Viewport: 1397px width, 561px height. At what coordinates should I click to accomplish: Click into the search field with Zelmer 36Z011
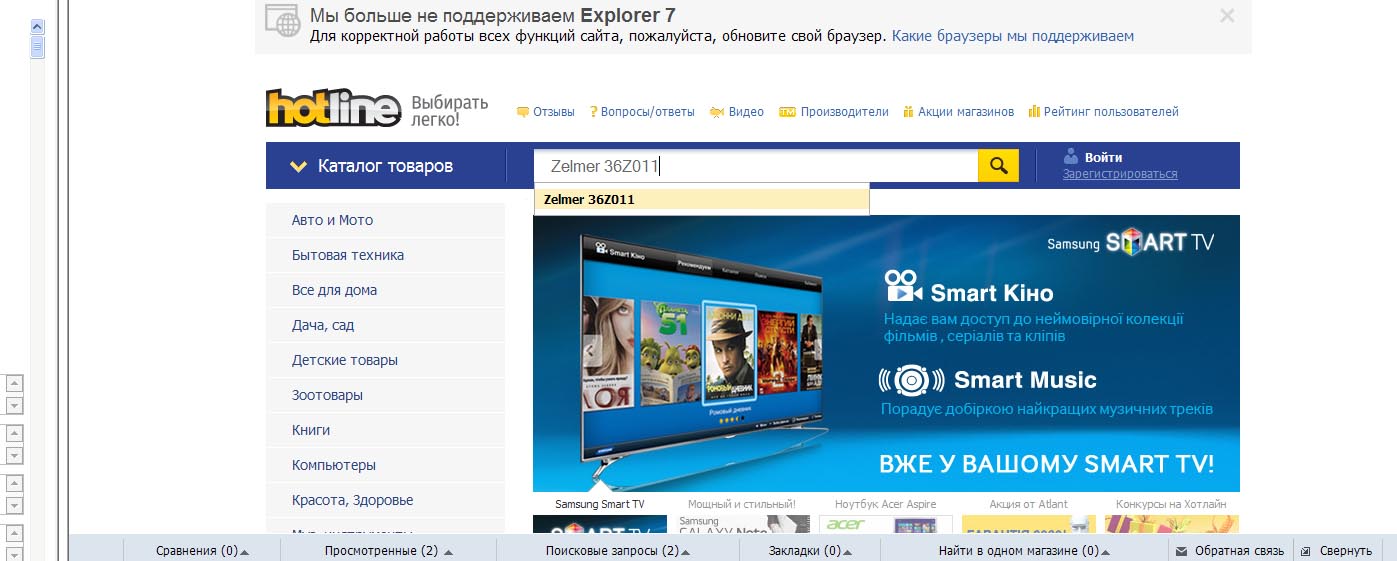pyautogui.click(x=756, y=166)
